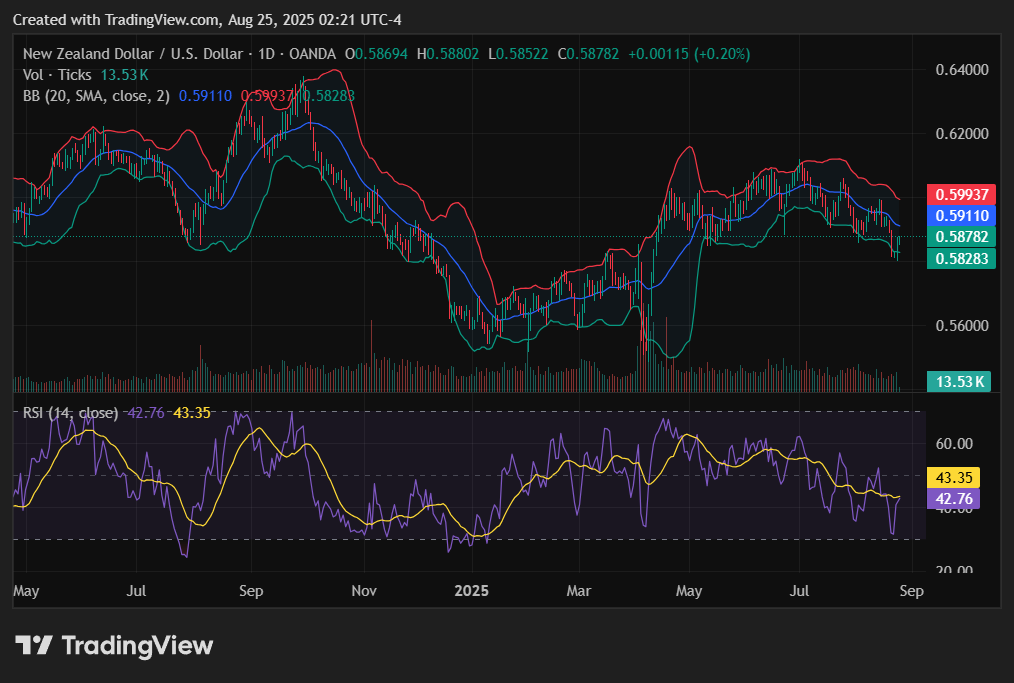Screen dimensions: 1014x683
Task: Click the 60.00 RSI axis label
Action: (954, 444)
